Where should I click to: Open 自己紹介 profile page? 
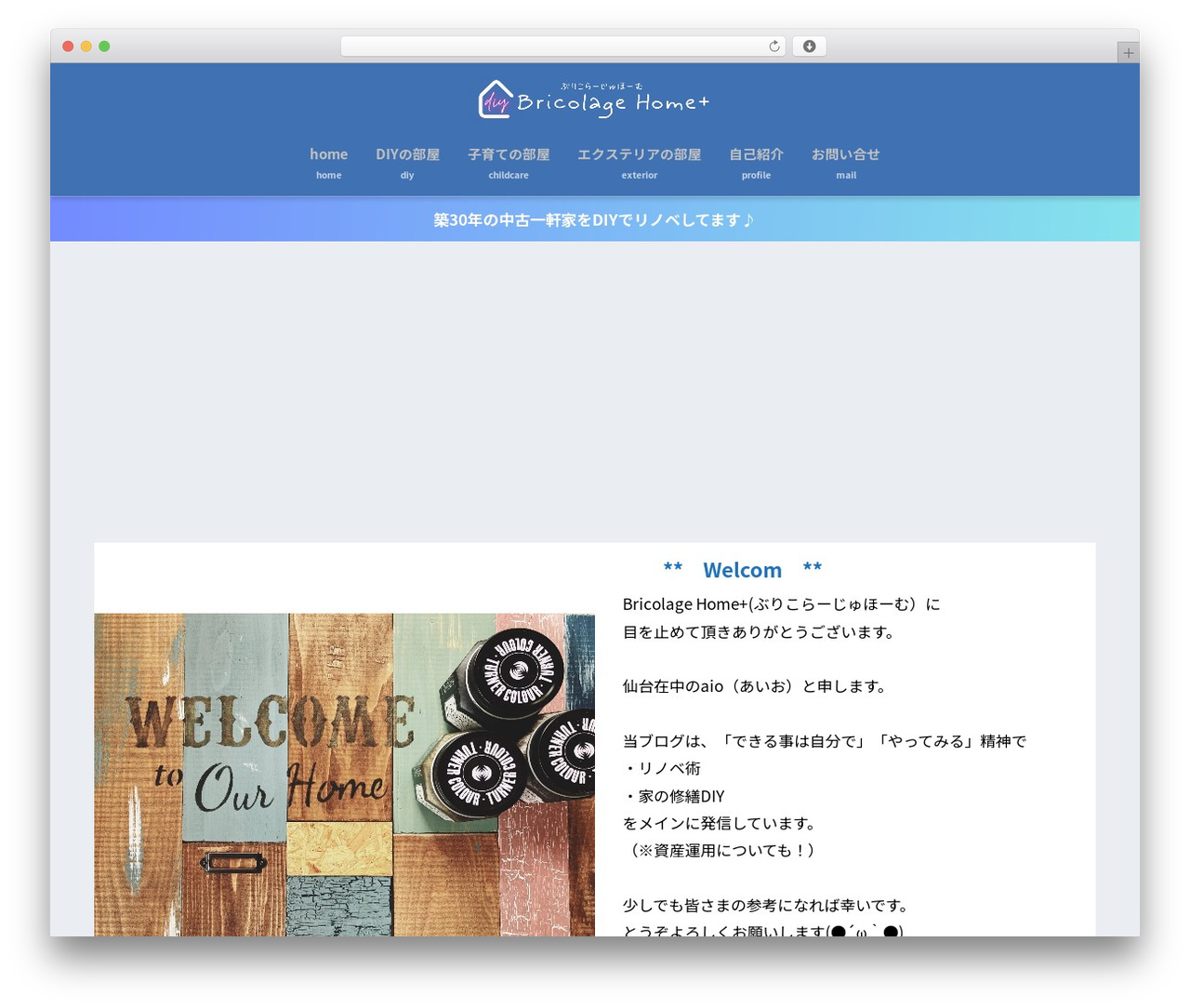point(756,163)
